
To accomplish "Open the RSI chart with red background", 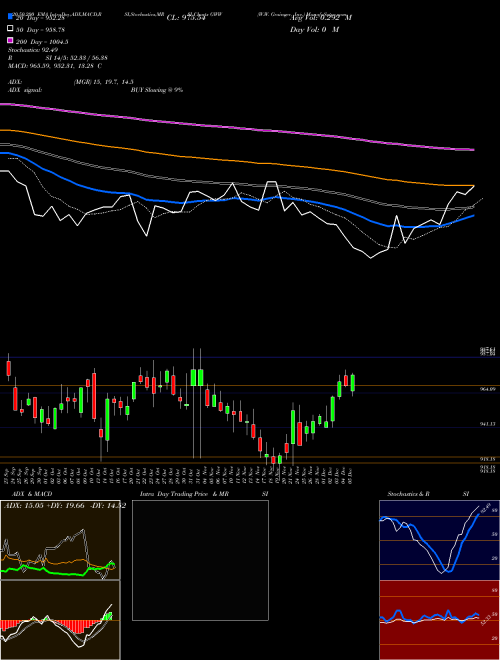I will pyautogui.click(x=439, y=620).
